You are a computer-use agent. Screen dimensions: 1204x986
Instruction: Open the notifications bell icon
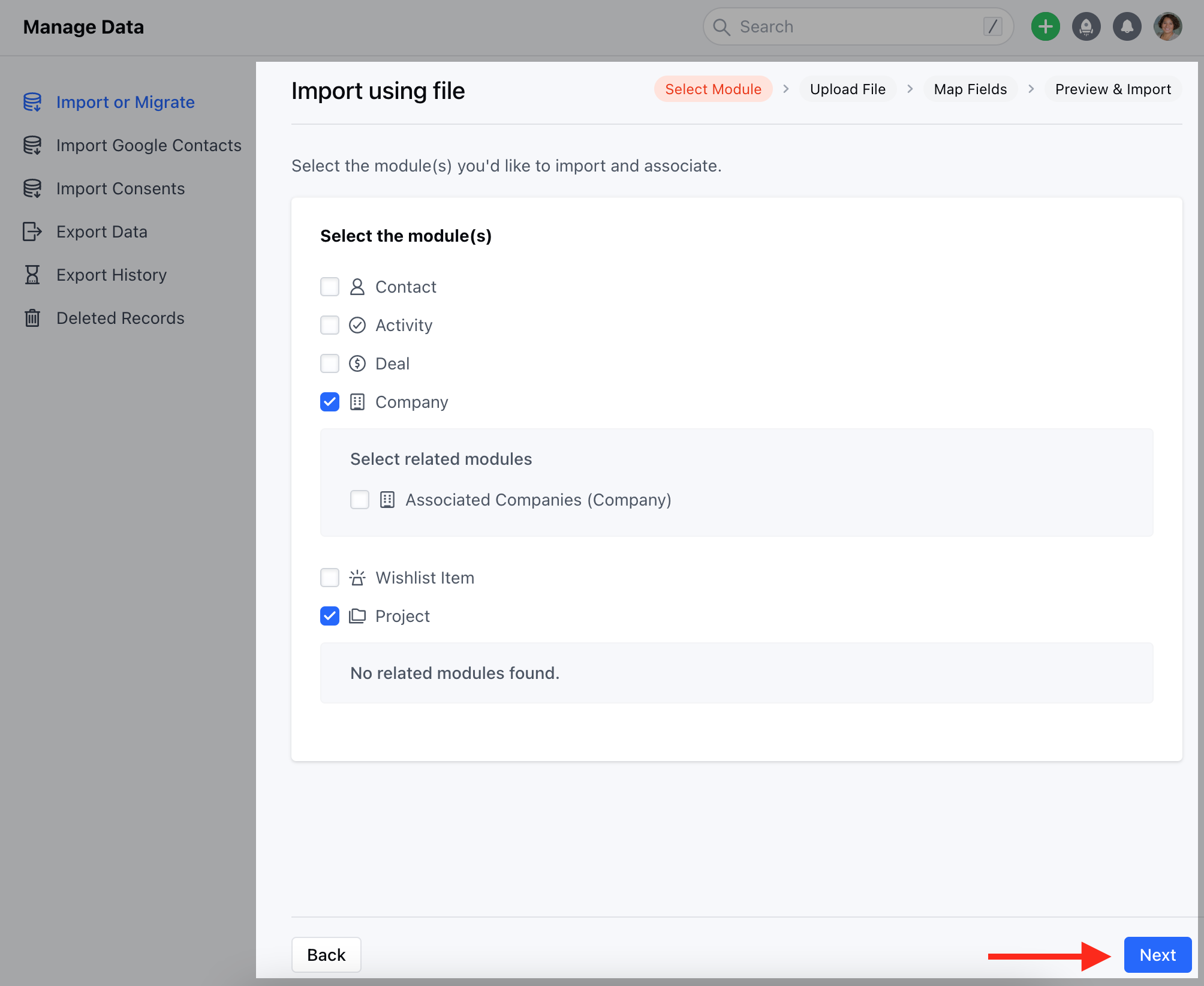pos(1127,26)
